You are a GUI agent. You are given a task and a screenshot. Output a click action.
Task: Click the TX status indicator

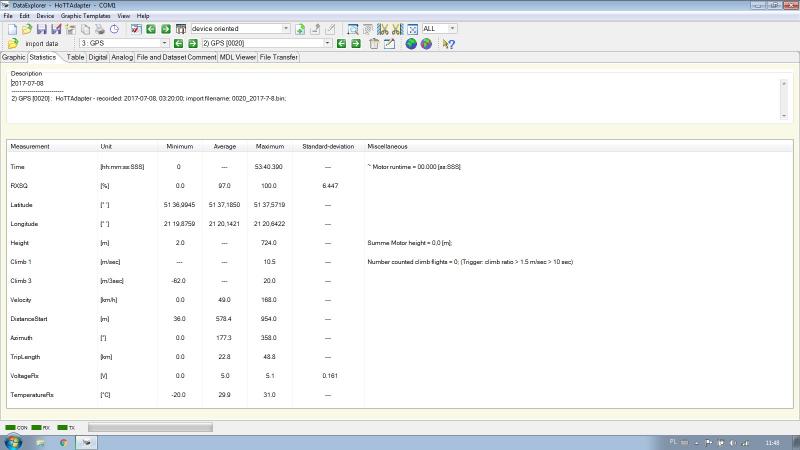click(66, 427)
